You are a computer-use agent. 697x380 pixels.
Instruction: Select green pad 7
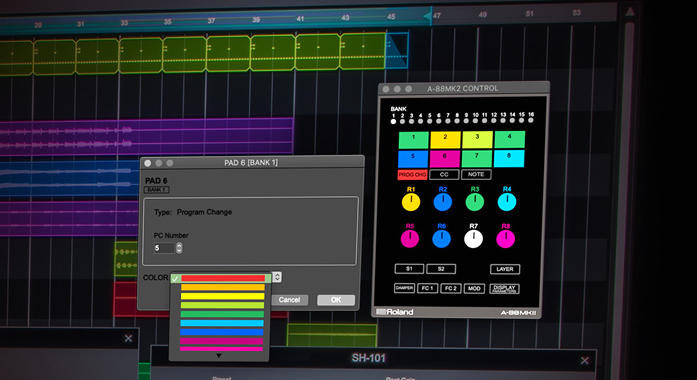pos(477,159)
